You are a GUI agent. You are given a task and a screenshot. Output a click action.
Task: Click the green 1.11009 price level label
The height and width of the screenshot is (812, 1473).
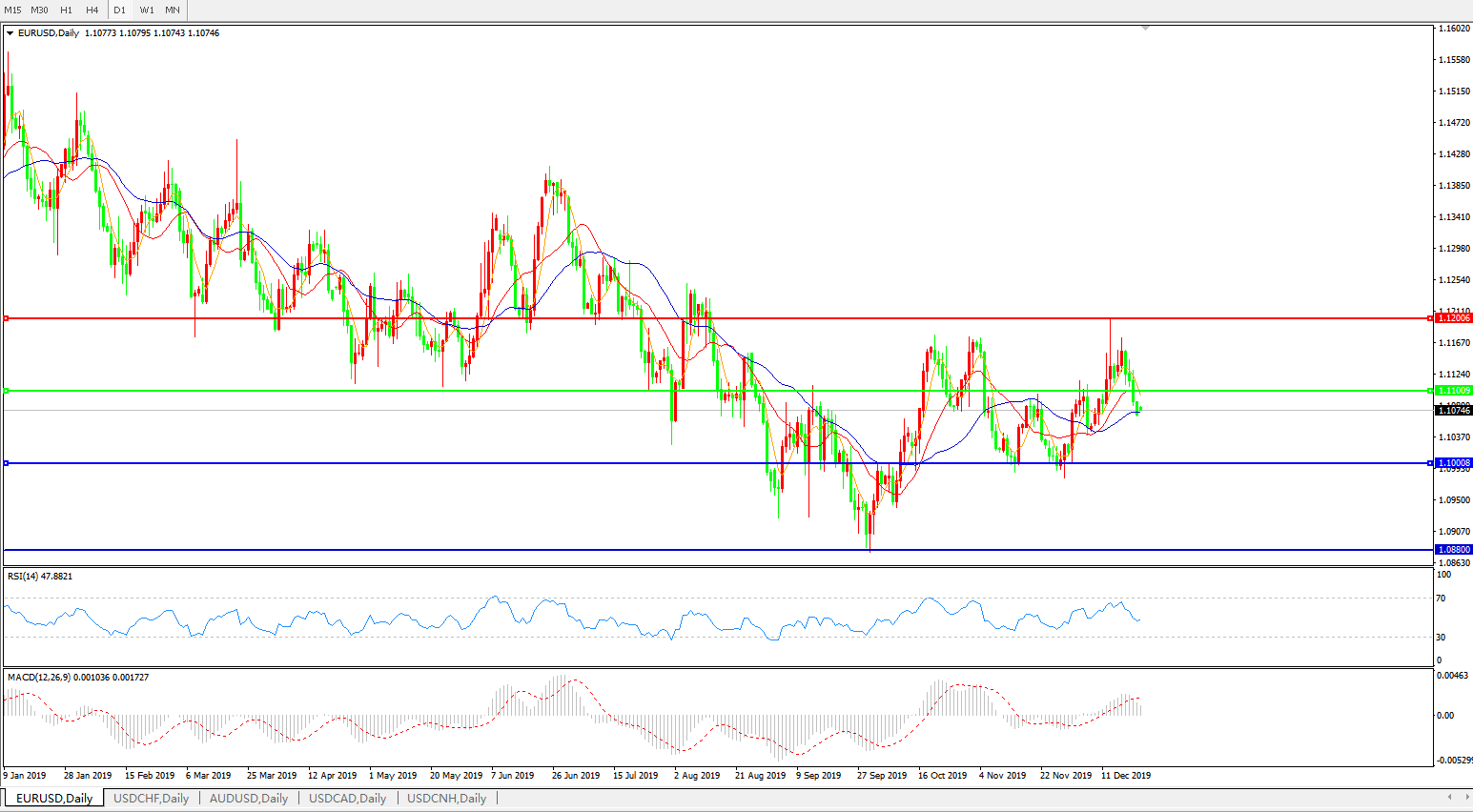coord(1454,391)
